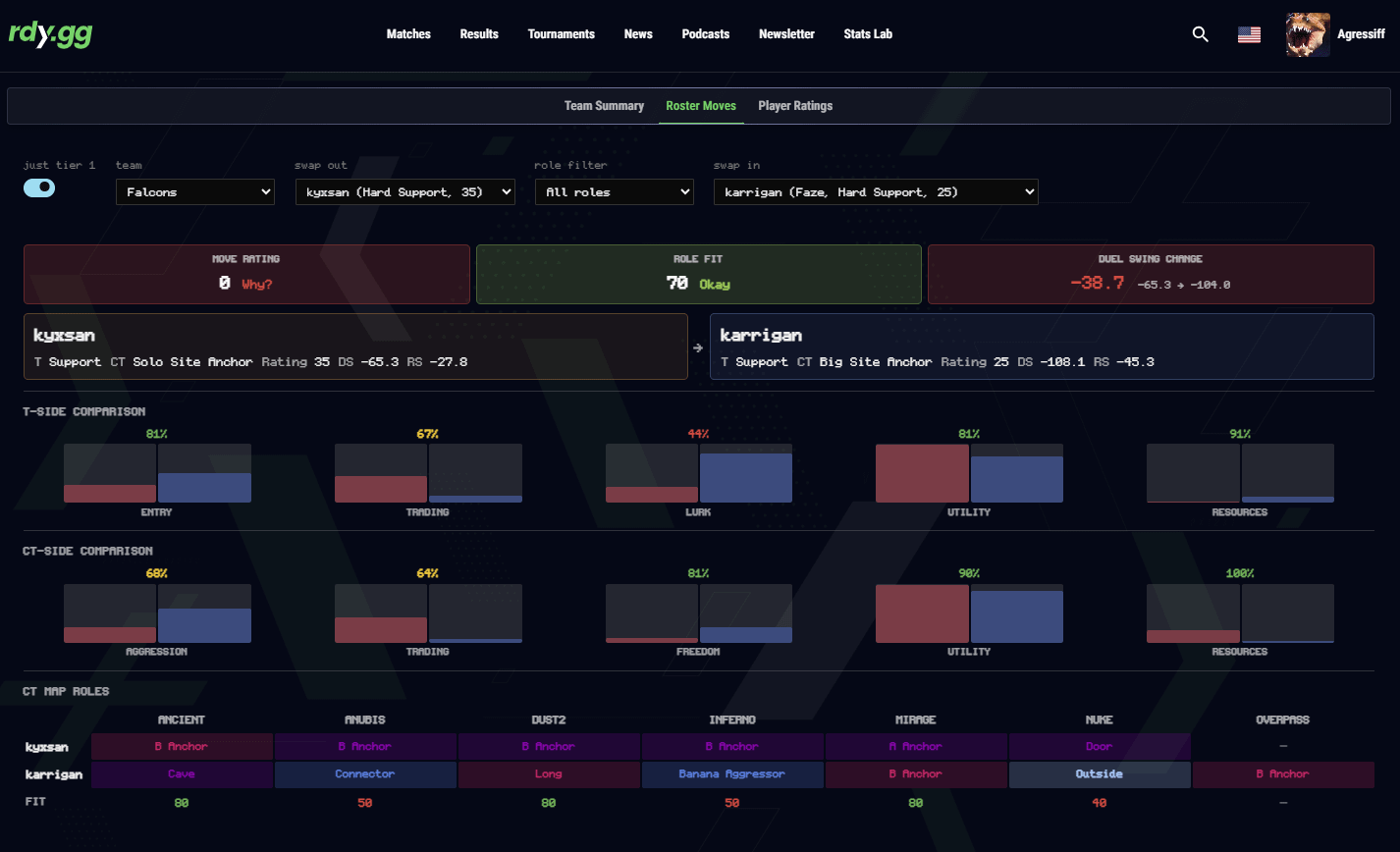Click the CT-side Aggression blue bar
The width and height of the screenshot is (1400, 852).
tap(204, 625)
